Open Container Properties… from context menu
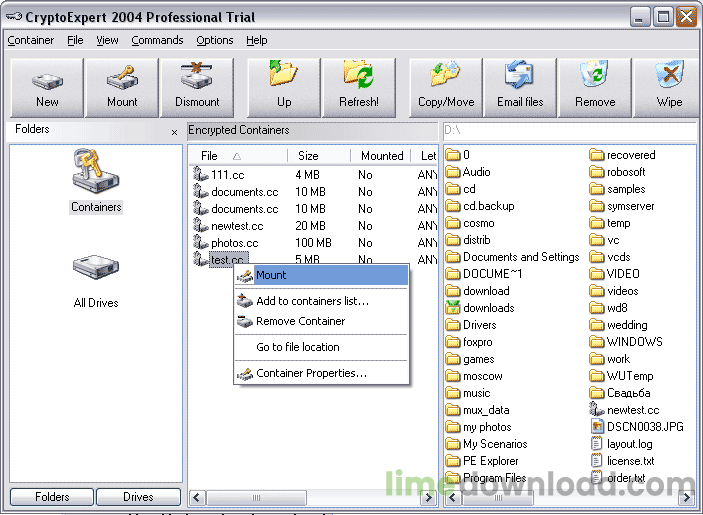The height and width of the screenshot is (515, 703). 321,373
